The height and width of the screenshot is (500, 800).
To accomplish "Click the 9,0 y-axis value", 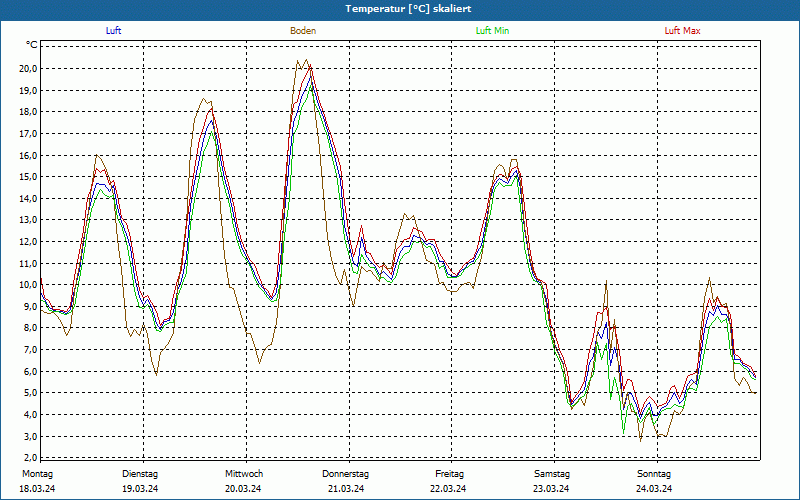I will (x=30, y=306).
